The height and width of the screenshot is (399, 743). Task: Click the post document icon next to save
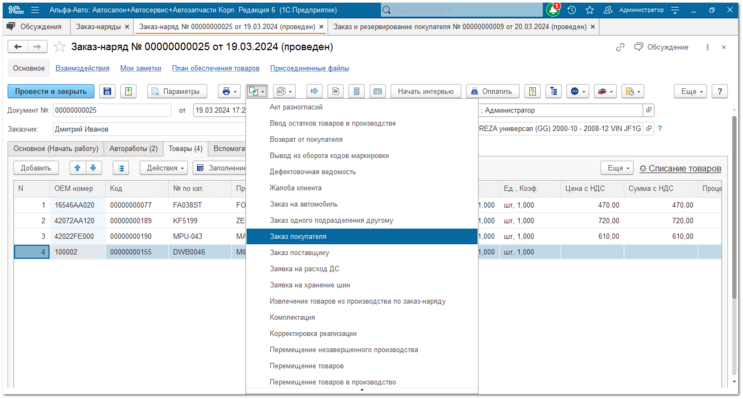(x=128, y=91)
